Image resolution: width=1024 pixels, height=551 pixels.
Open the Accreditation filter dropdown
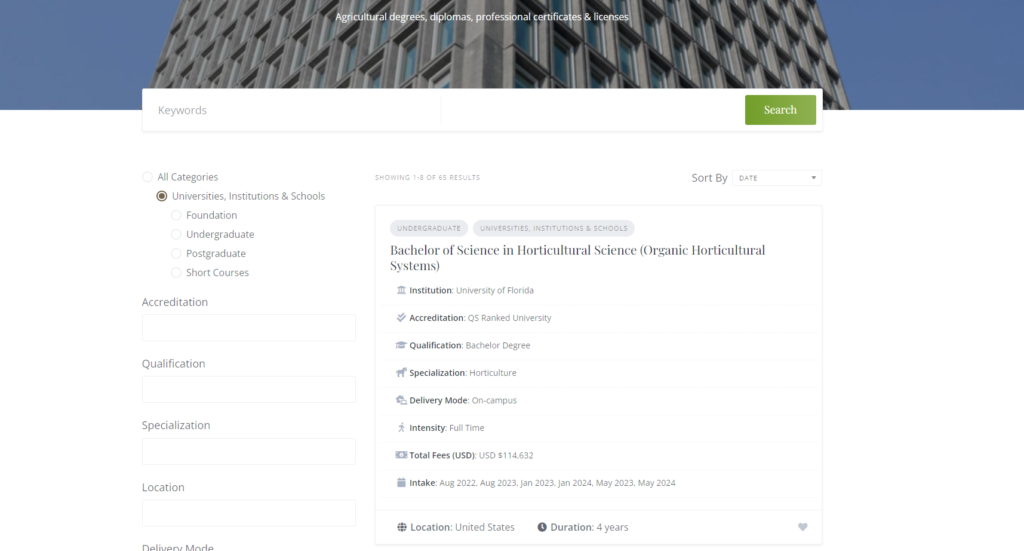[x=248, y=328]
